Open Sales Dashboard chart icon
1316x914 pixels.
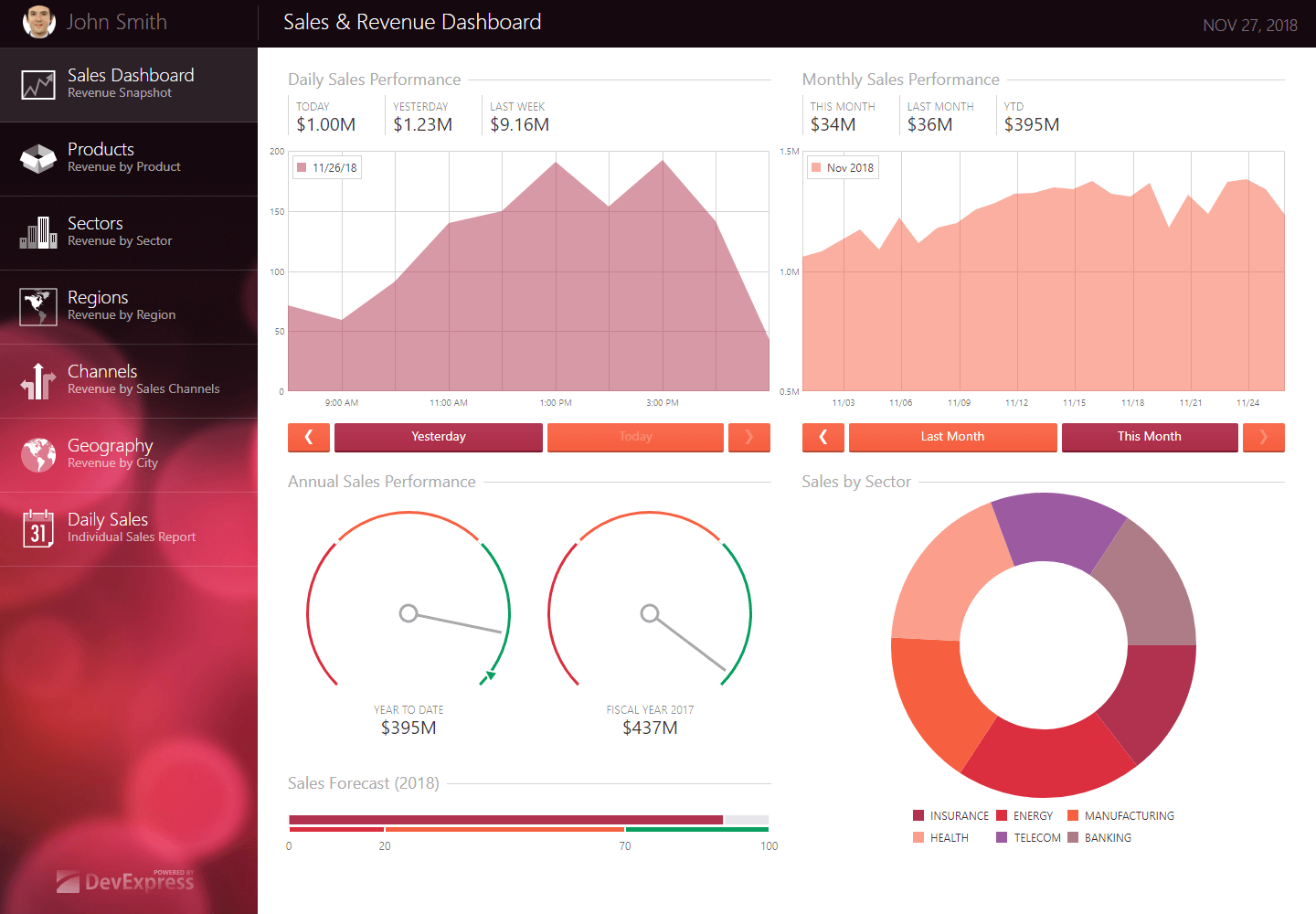[38, 85]
